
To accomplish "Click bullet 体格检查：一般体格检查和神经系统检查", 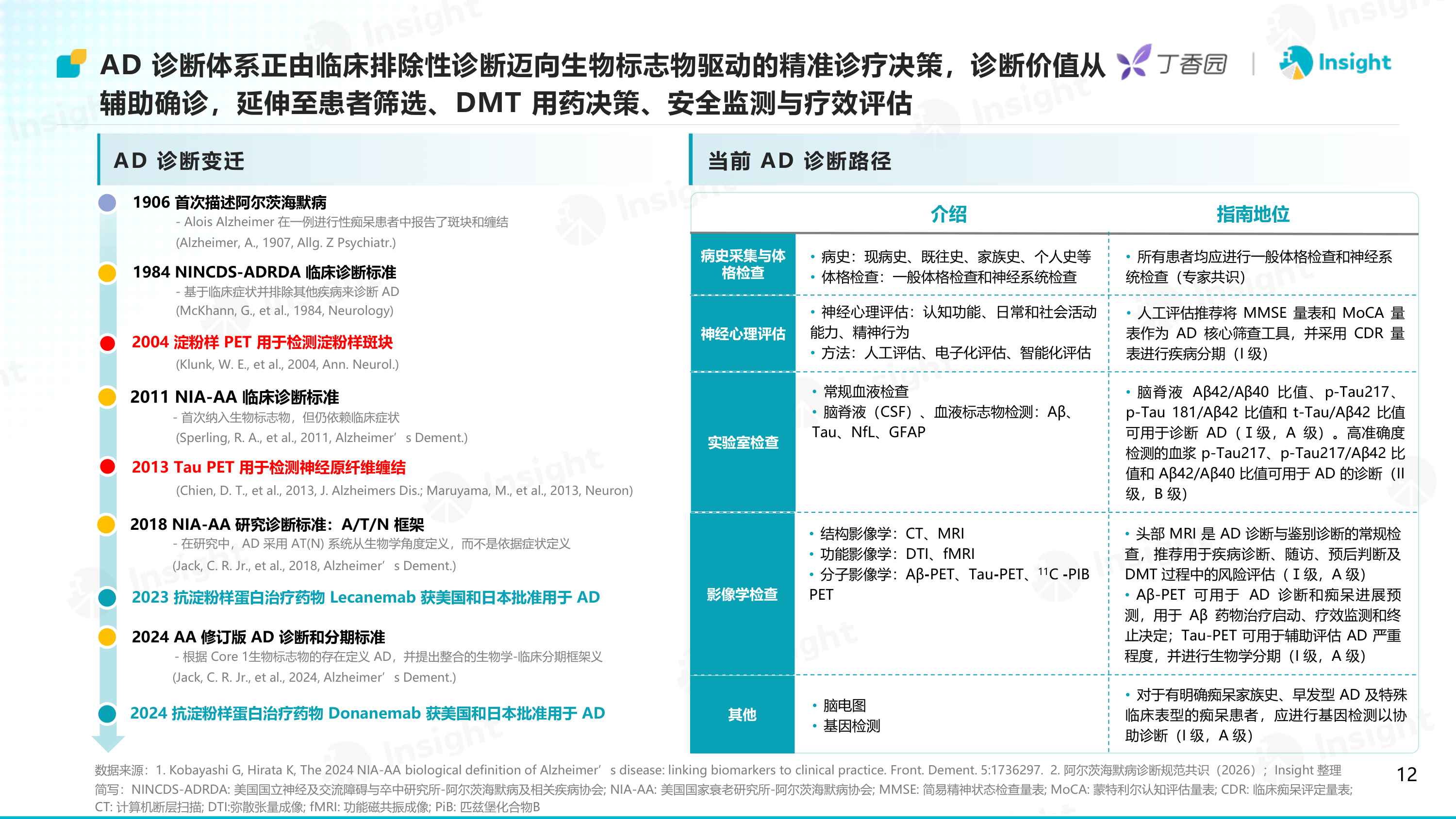I will (x=944, y=277).
